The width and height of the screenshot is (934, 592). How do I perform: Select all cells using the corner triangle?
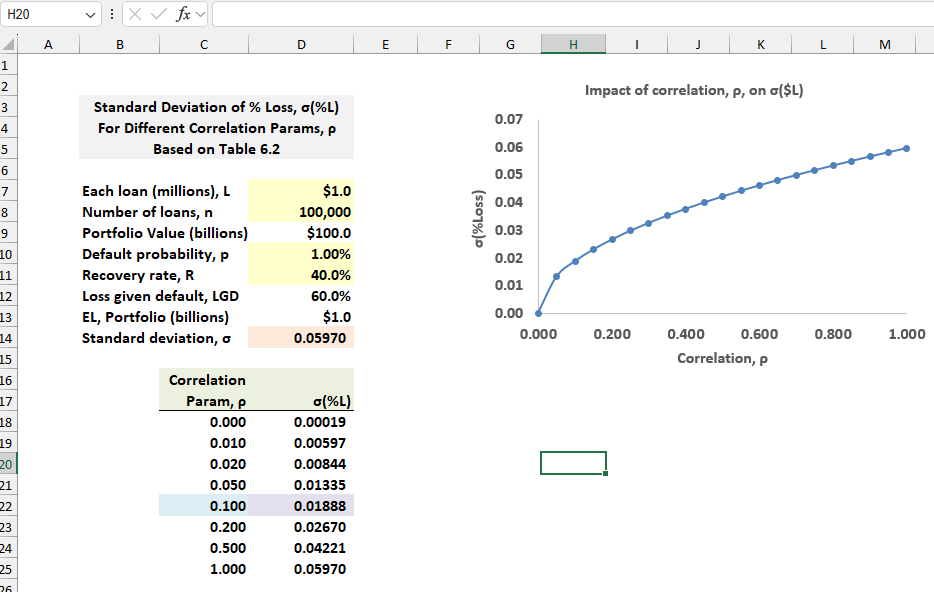point(10,44)
